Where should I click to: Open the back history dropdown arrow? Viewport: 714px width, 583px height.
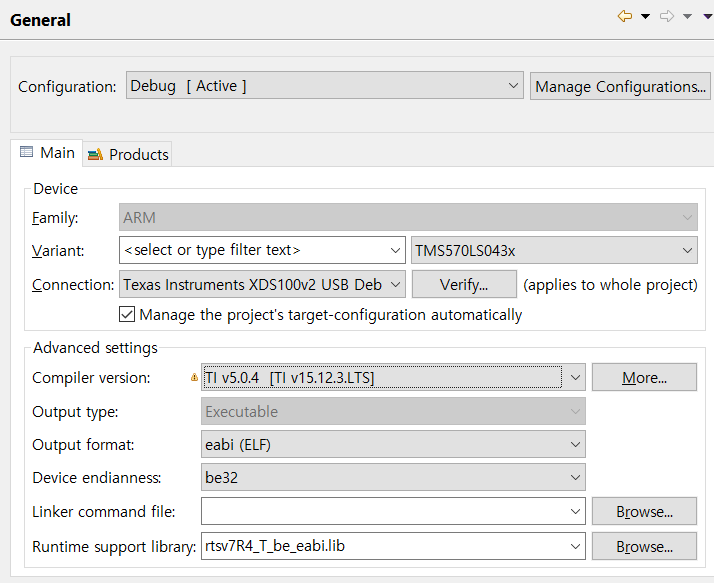coord(645,16)
